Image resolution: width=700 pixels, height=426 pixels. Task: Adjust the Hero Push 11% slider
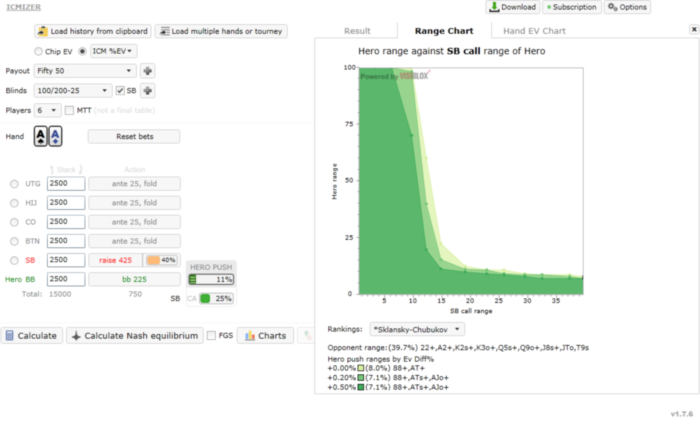(x=211, y=280)
